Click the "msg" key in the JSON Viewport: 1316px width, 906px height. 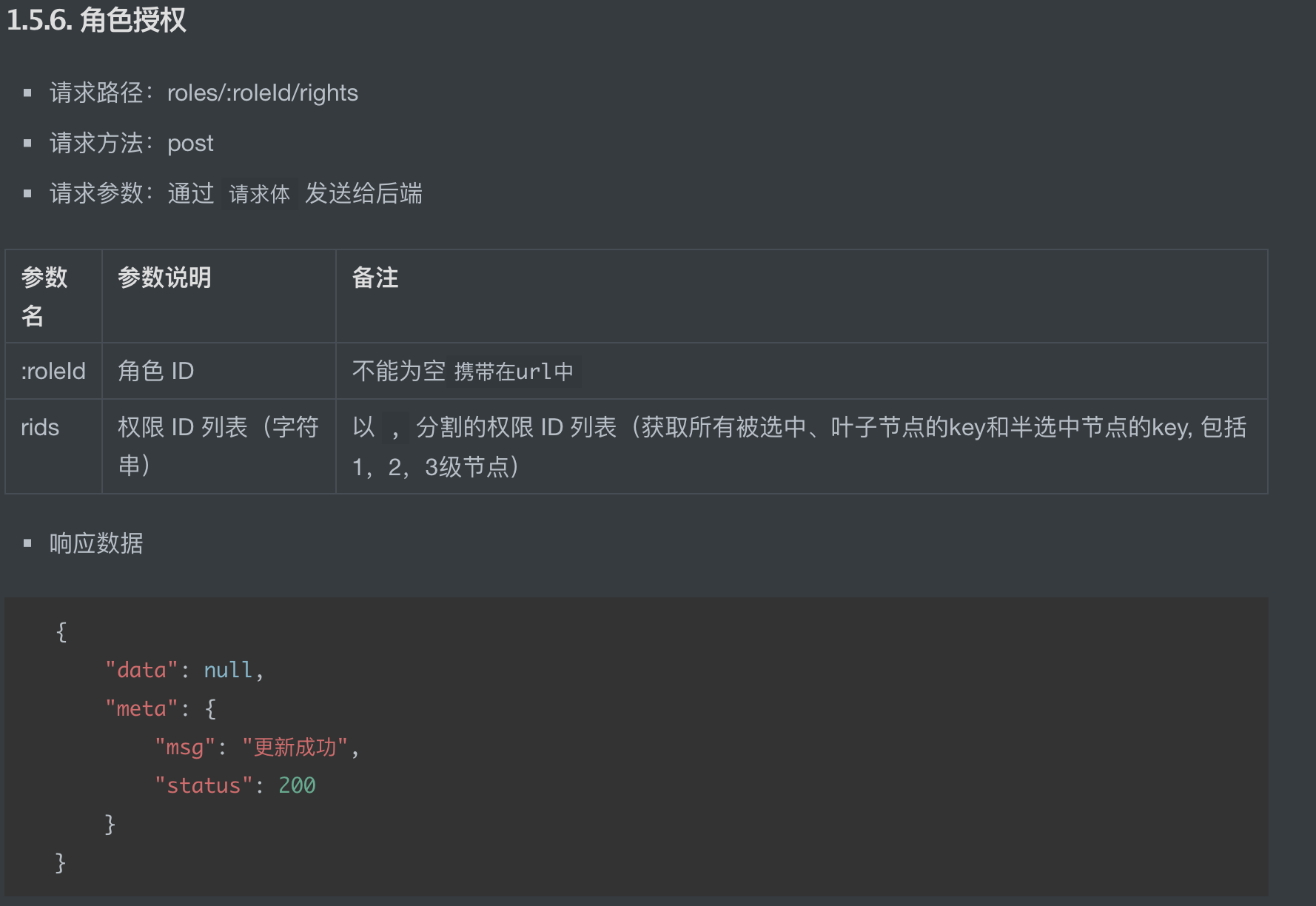tap(185, 747)
